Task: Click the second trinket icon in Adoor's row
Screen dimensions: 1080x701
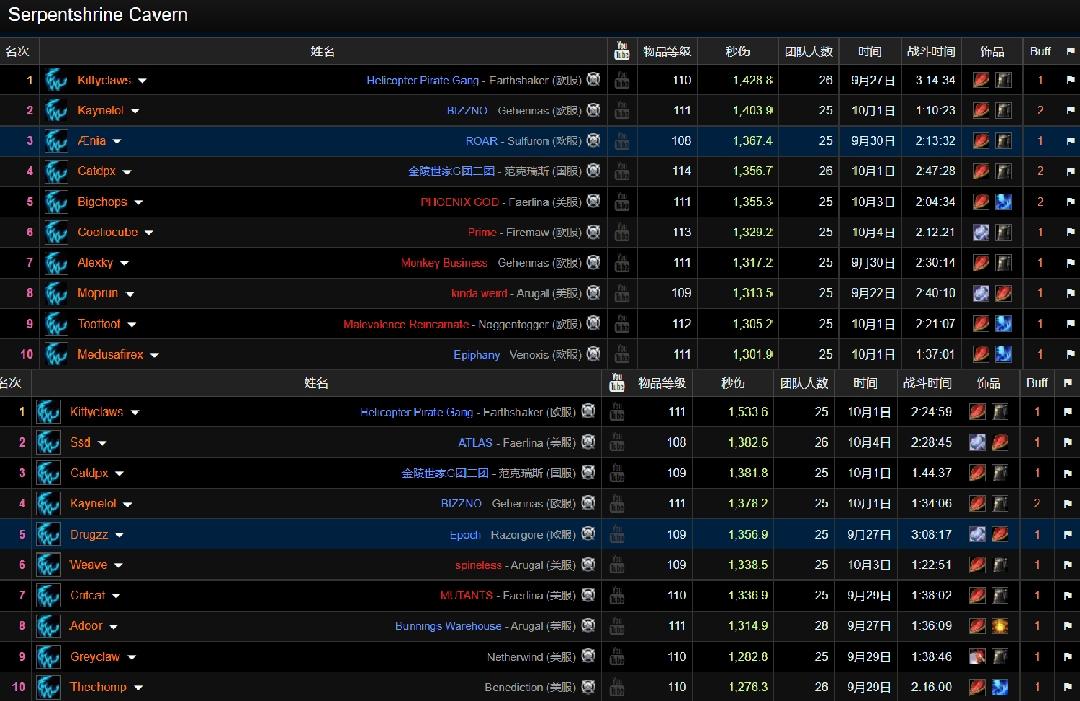Action: [x=999, y=626]
